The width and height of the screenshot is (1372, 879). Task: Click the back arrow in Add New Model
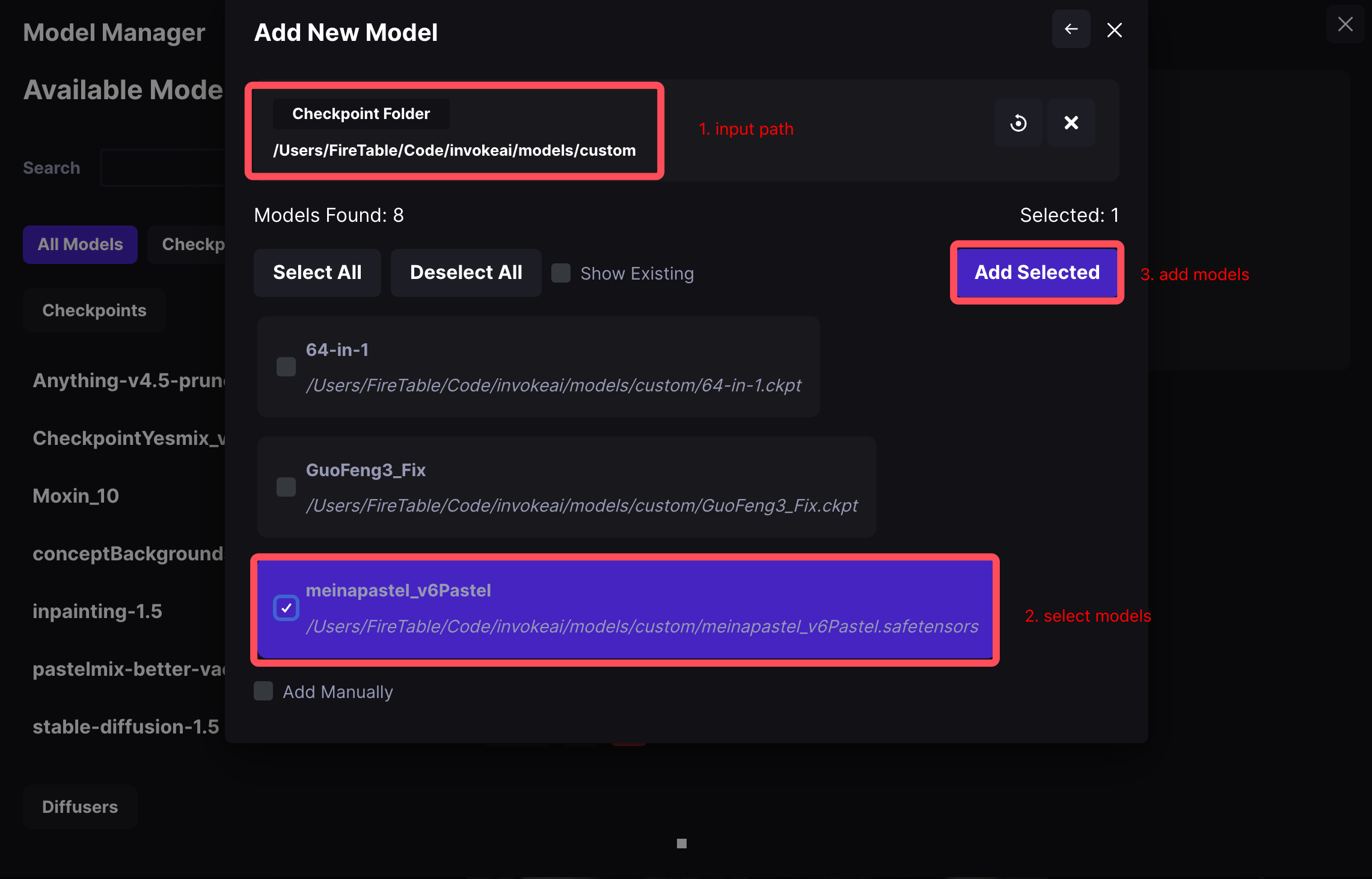pyautogui.click(x=1071, y=29)
